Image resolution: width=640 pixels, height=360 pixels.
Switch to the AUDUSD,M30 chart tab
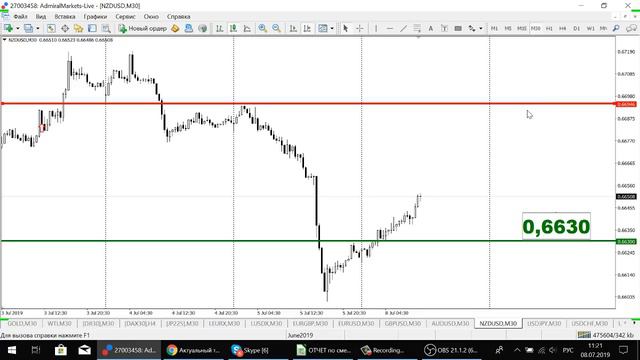450,323
